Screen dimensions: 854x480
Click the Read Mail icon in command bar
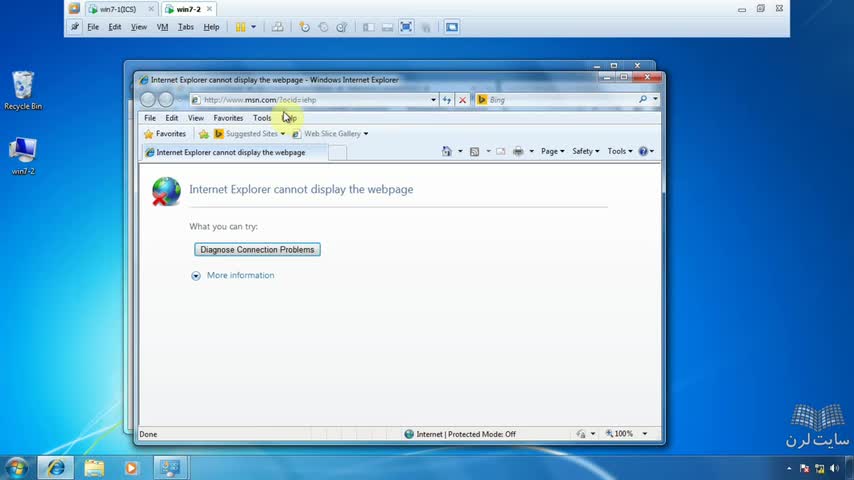(x=501, y=151)
